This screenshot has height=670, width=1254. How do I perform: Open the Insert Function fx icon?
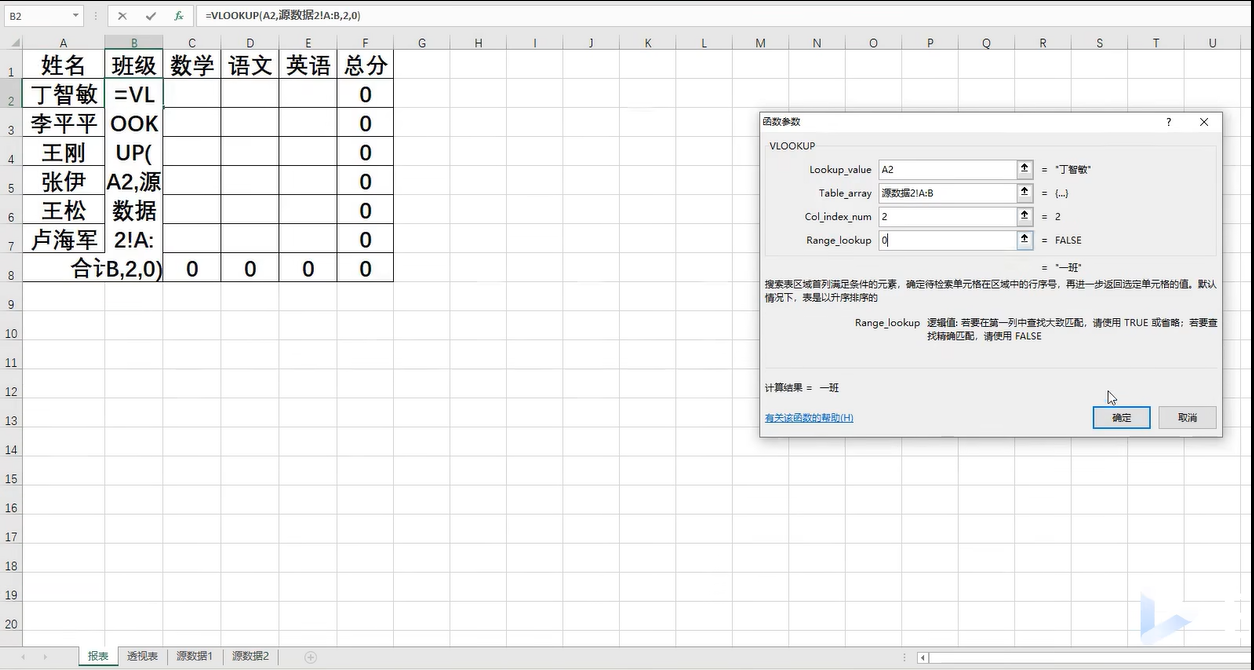pos(178,16)
